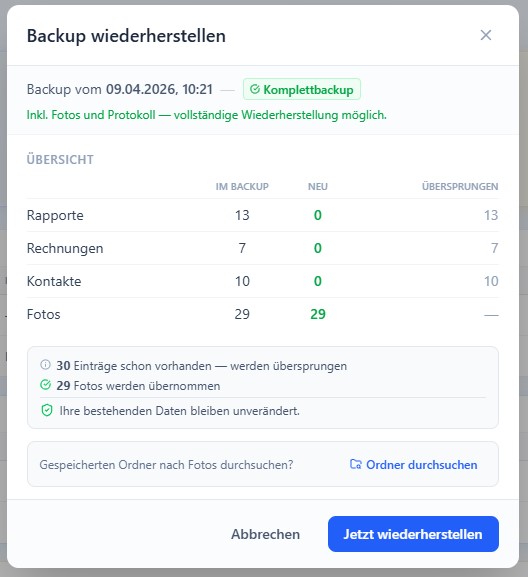
Task: Click the IM BACKUP column header
Action: click(x=242, y=187)
